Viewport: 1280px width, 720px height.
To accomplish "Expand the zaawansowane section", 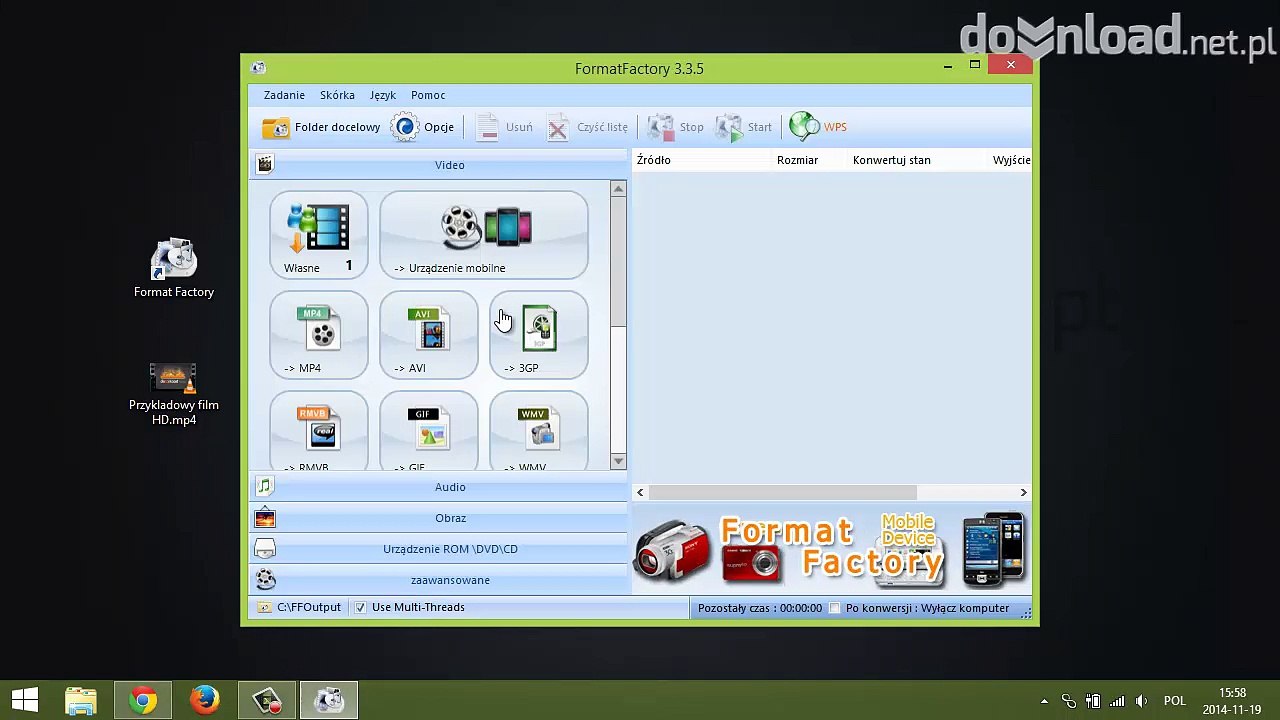I will click(438, 580).
